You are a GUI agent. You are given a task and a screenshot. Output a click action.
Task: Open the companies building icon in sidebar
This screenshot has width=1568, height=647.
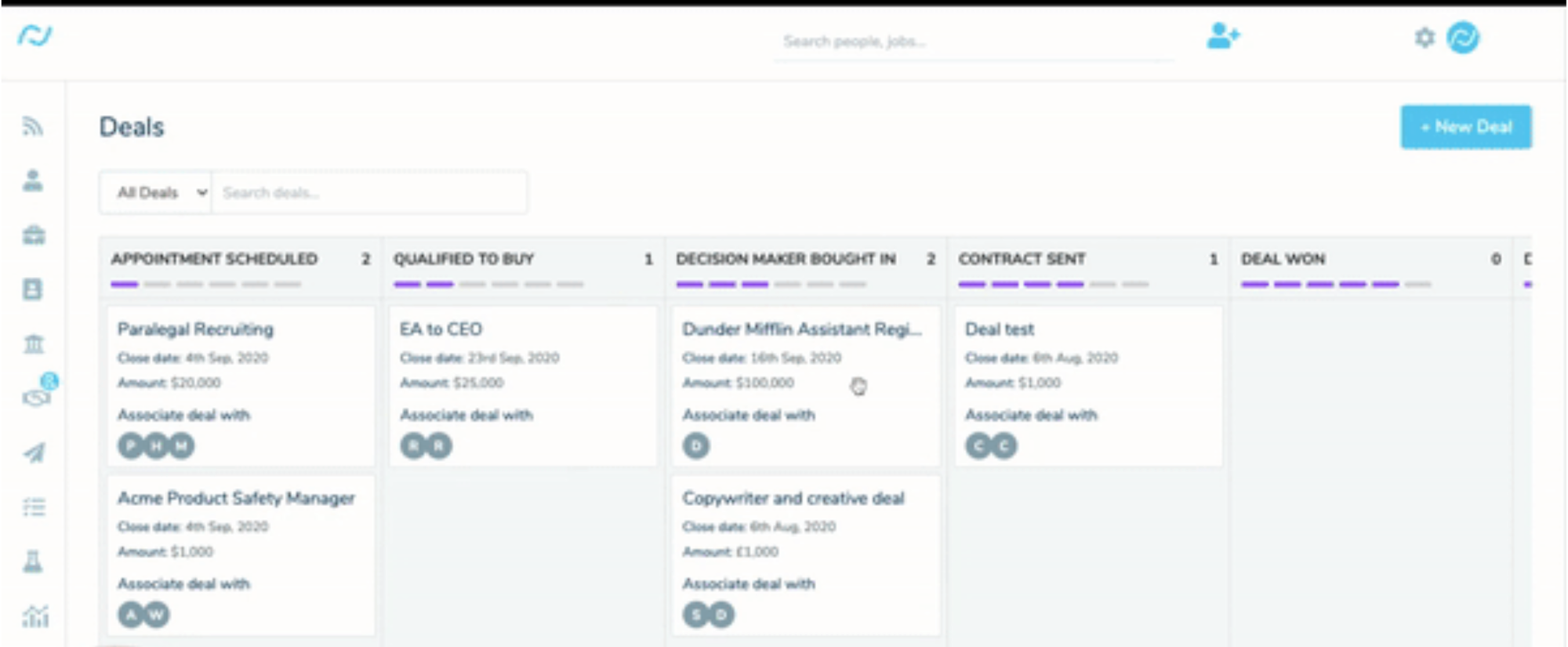click(33, 343)
